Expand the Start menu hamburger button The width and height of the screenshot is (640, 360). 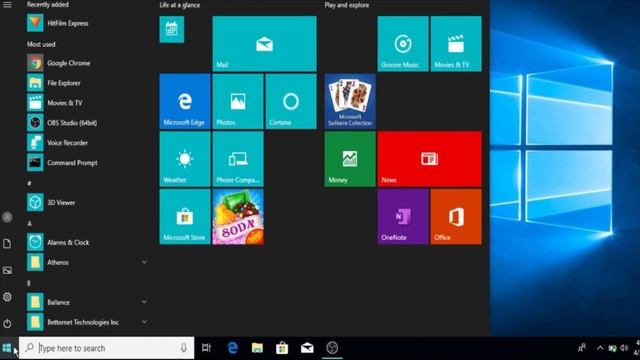coord(7,5)
